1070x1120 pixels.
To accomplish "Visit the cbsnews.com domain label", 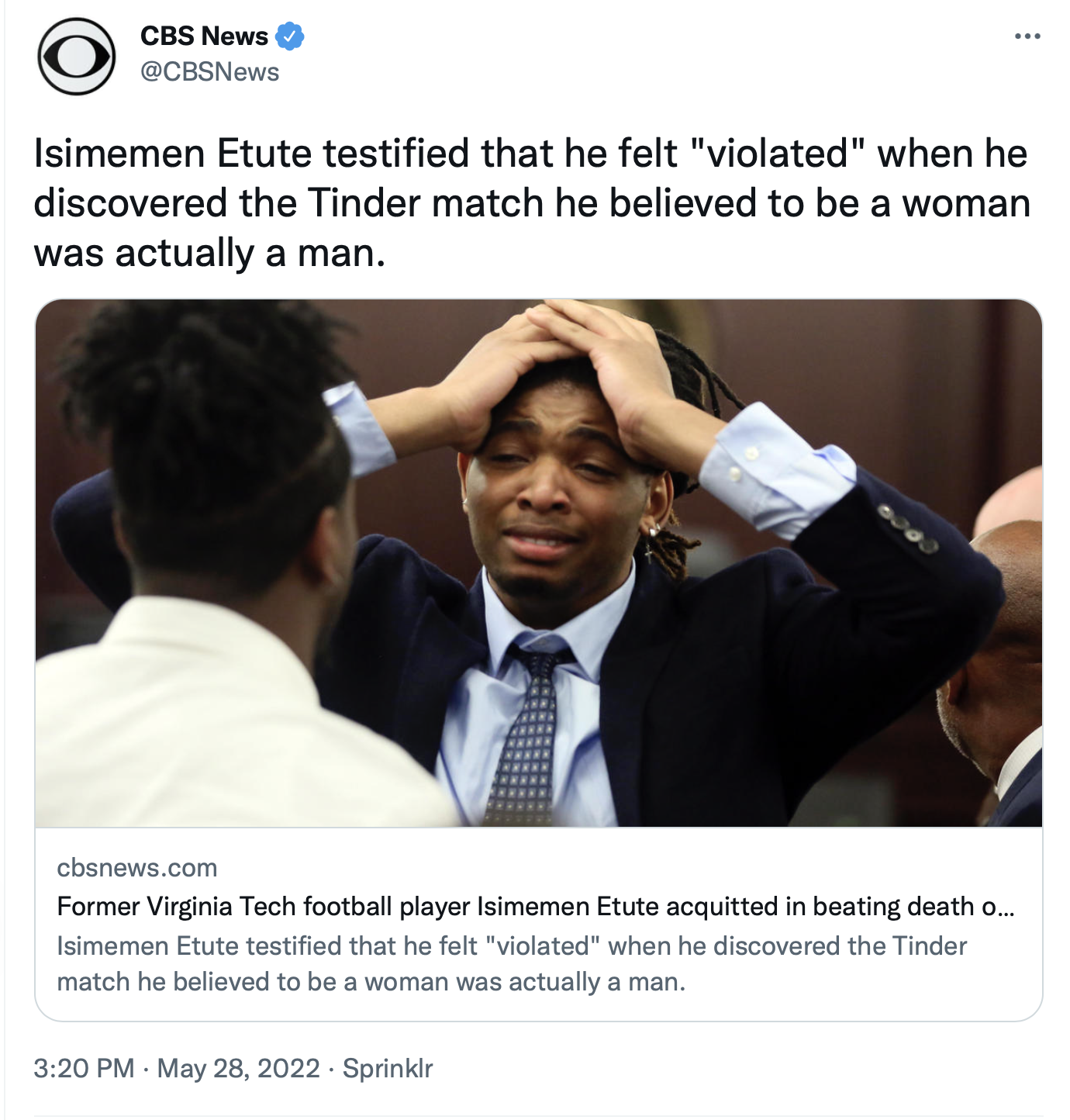I will (x=137, y=867).
